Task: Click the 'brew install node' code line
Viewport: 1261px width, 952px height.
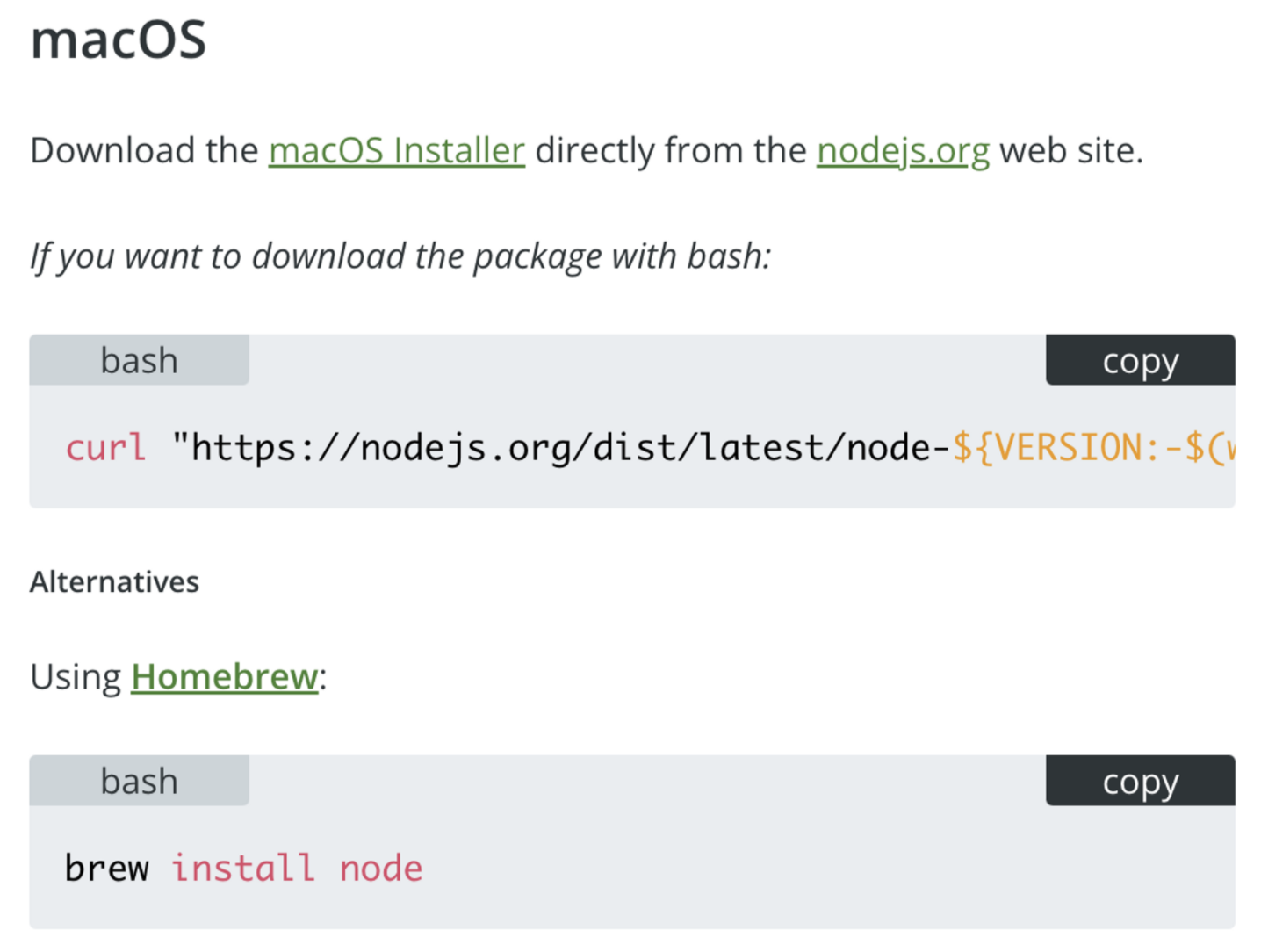Action: 243,869
